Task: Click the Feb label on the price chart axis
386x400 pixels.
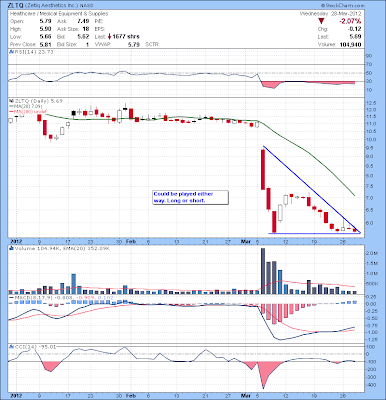Action: point(131,241)
